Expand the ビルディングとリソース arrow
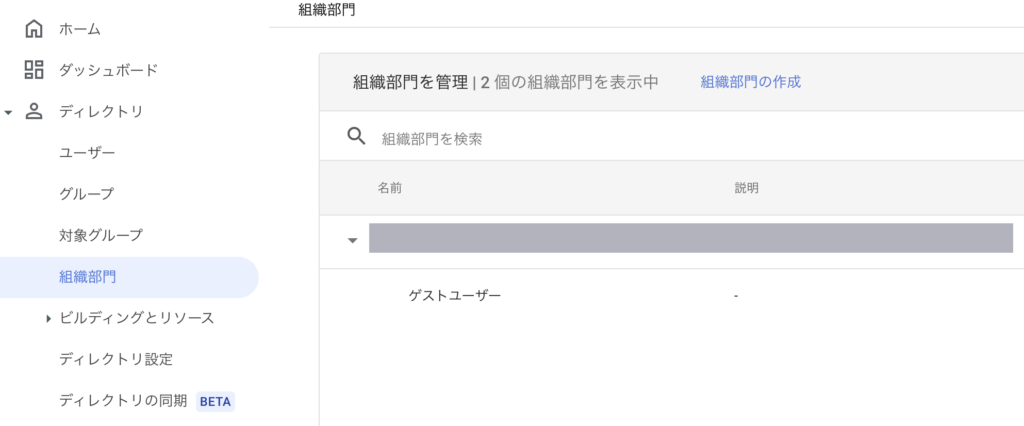The image size is (1024, 426). (48, 319)
